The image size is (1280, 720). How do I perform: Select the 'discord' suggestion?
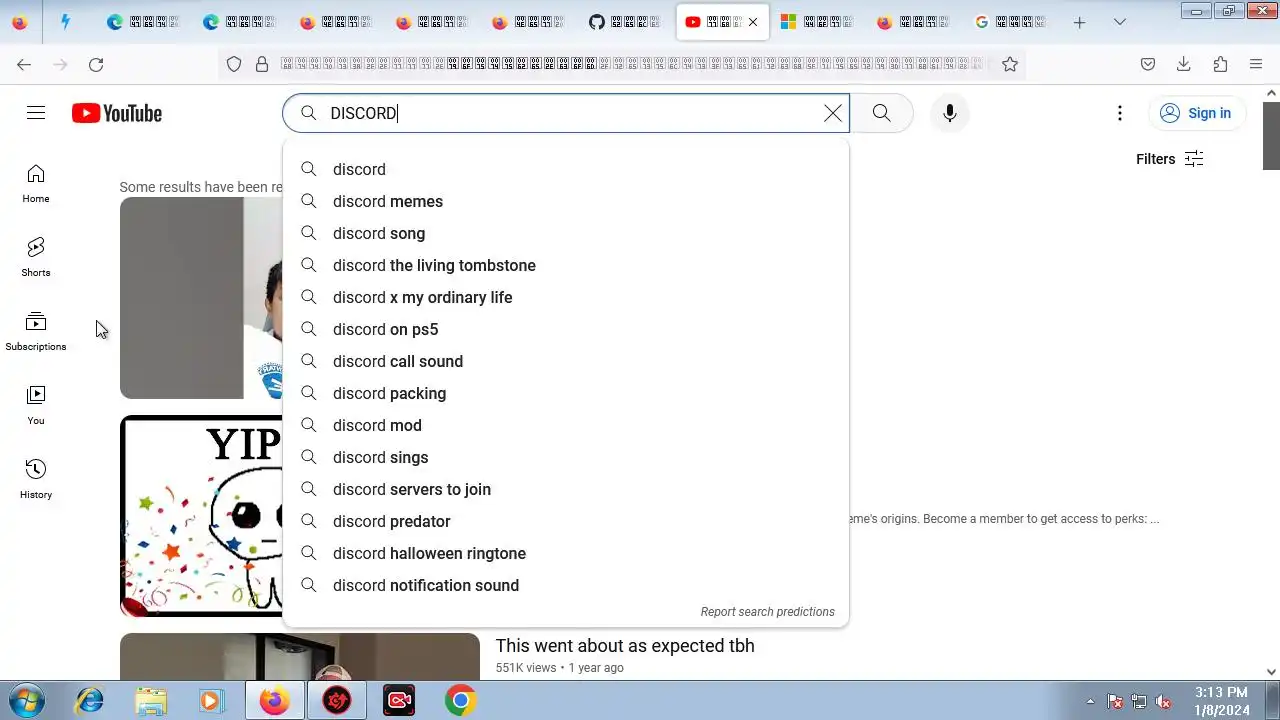pos(566,169)
